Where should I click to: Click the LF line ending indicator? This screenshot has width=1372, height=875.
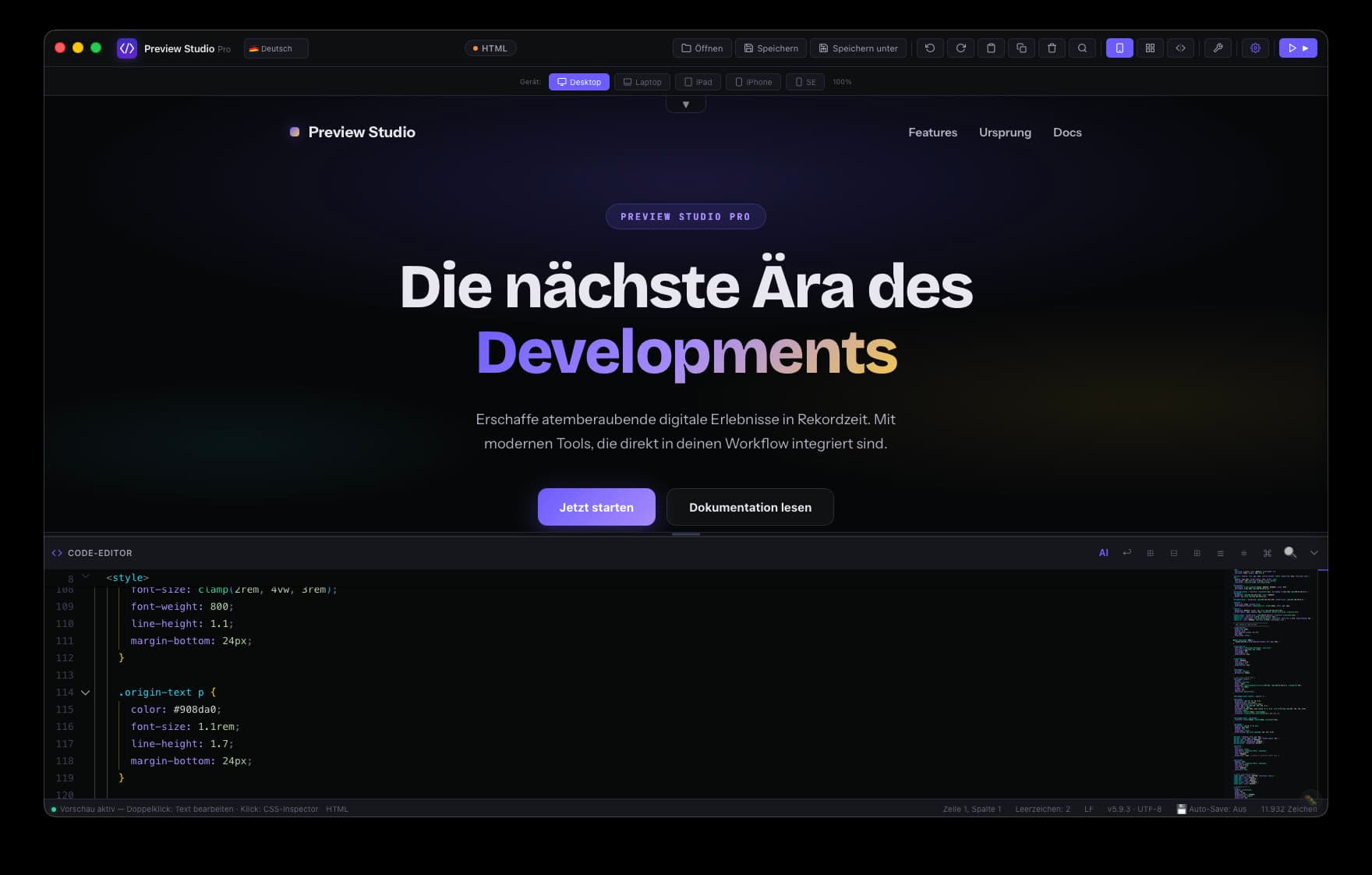[x=1088, y=809]
